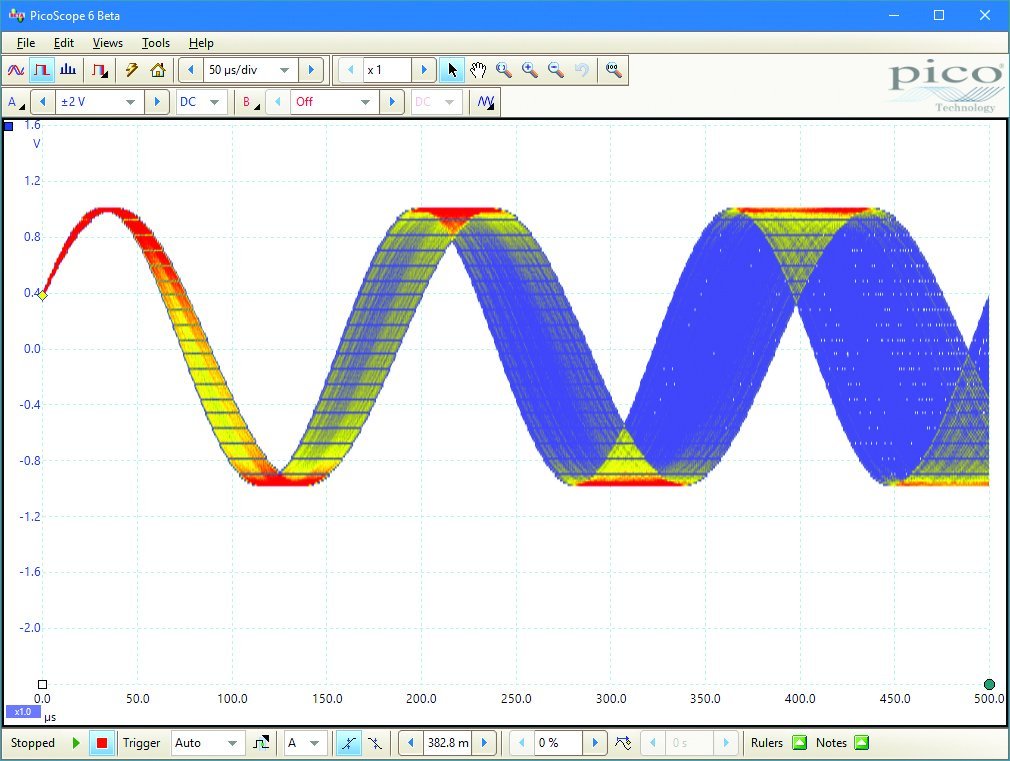The height and width of the screenshot is (761, 1010).
Task: Click the zoom out magnifier
Action: tap(555, 70)
